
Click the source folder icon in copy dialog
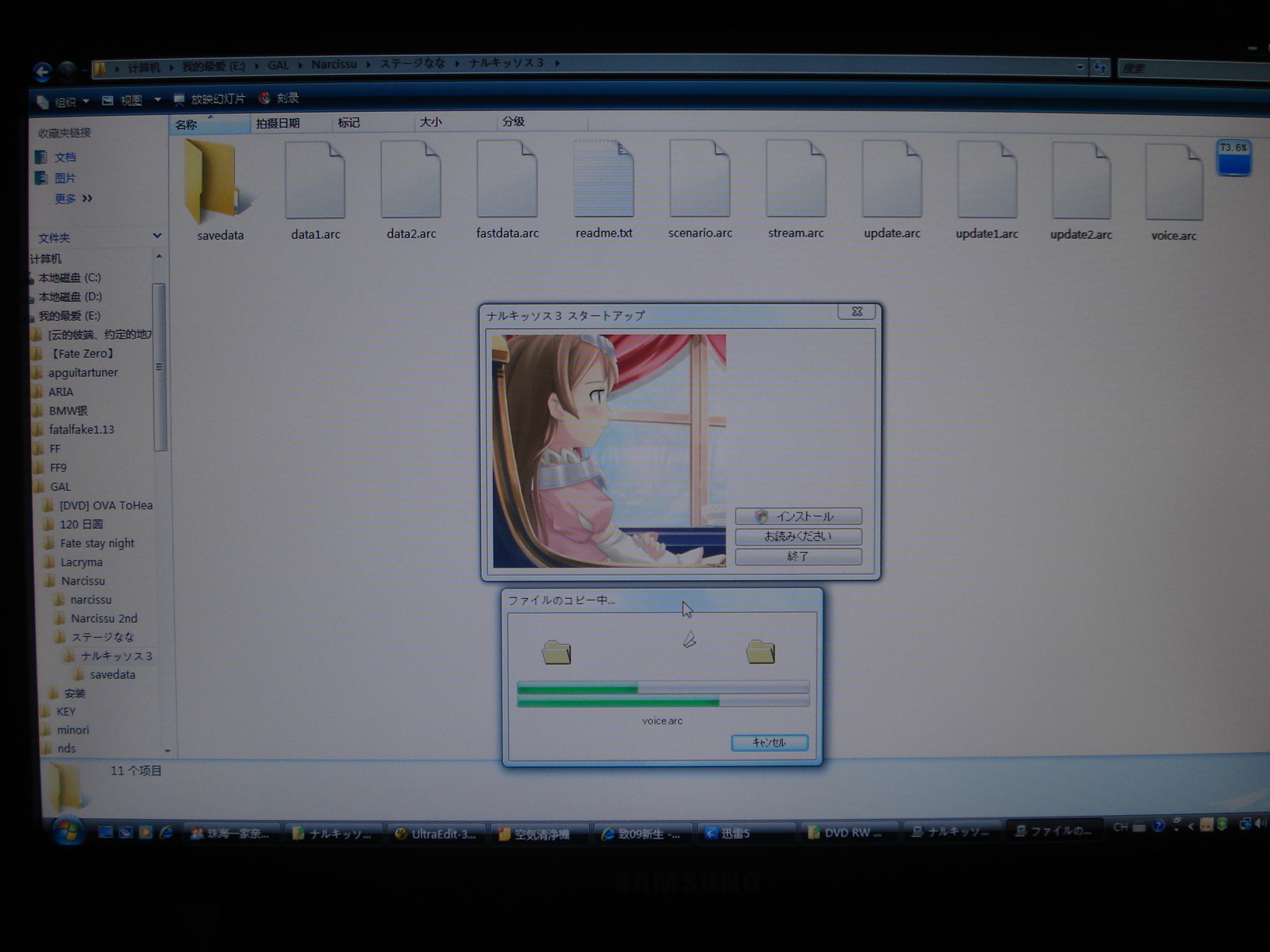(x=556, y=652)
